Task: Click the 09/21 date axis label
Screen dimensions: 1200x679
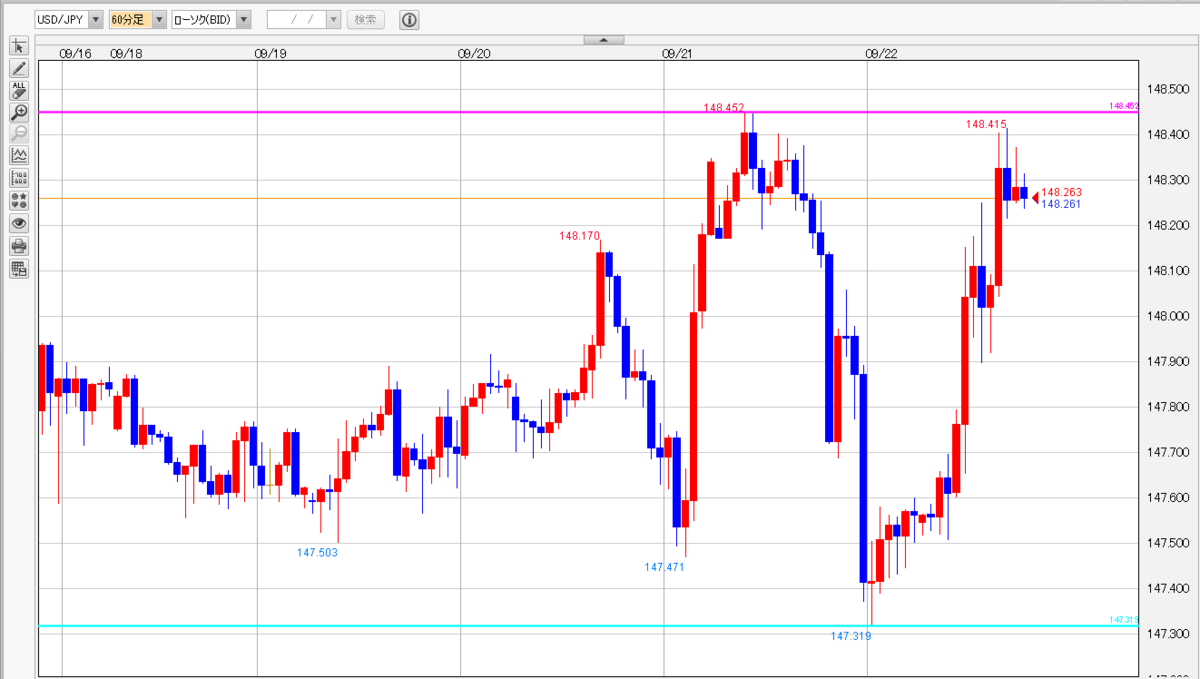Action: (677, 54)
